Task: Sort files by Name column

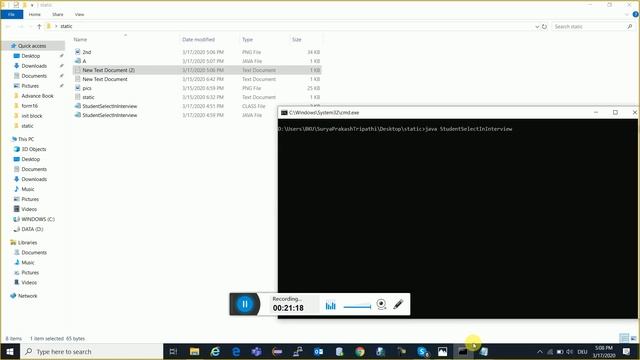Action: pos(80,40)
